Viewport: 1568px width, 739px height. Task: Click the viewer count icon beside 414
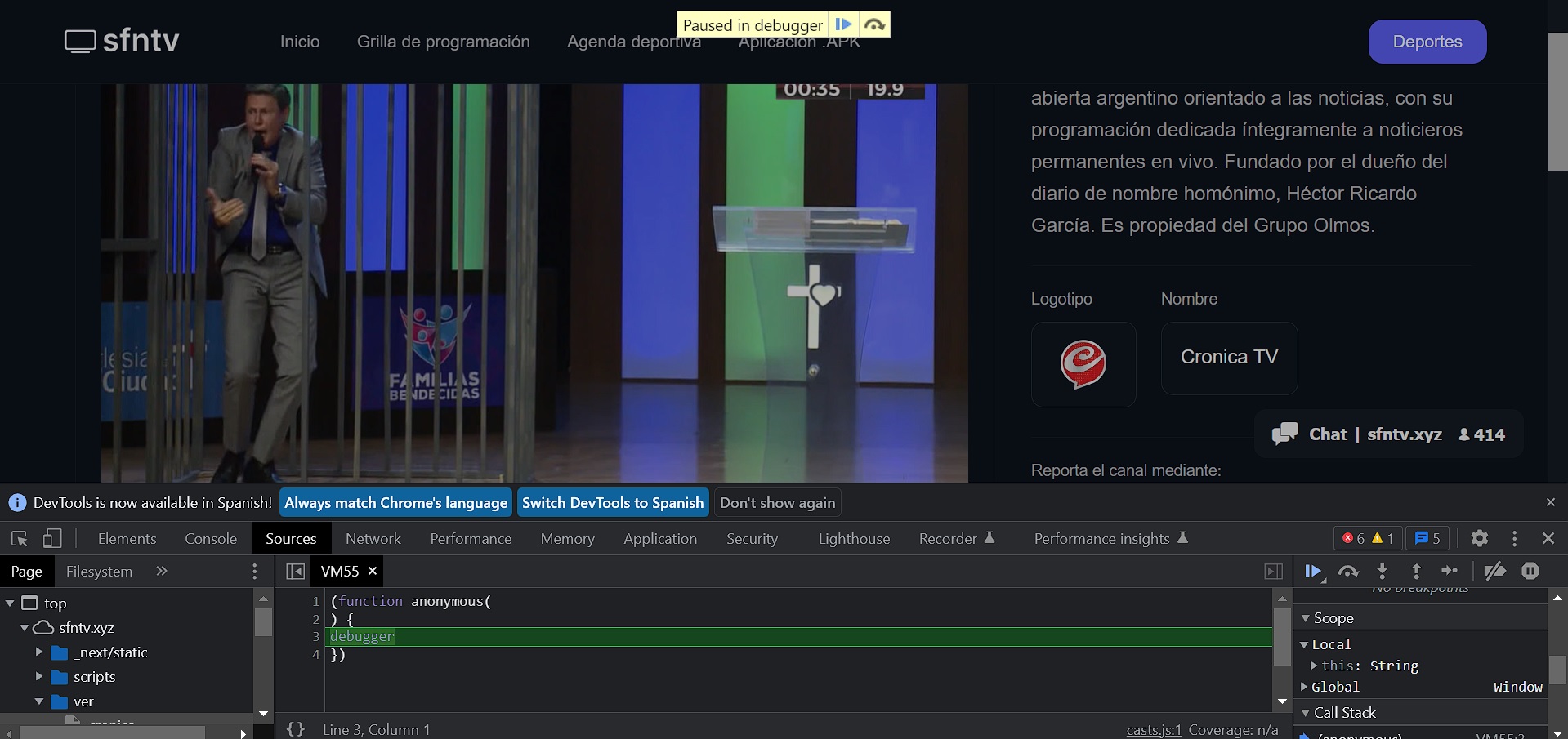click(1464, 435)
